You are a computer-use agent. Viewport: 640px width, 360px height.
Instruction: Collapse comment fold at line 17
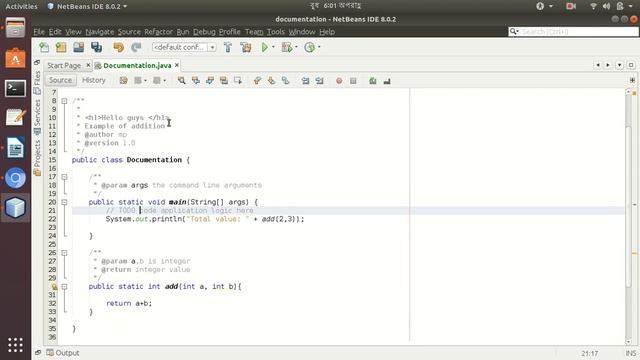pos(64,177)
